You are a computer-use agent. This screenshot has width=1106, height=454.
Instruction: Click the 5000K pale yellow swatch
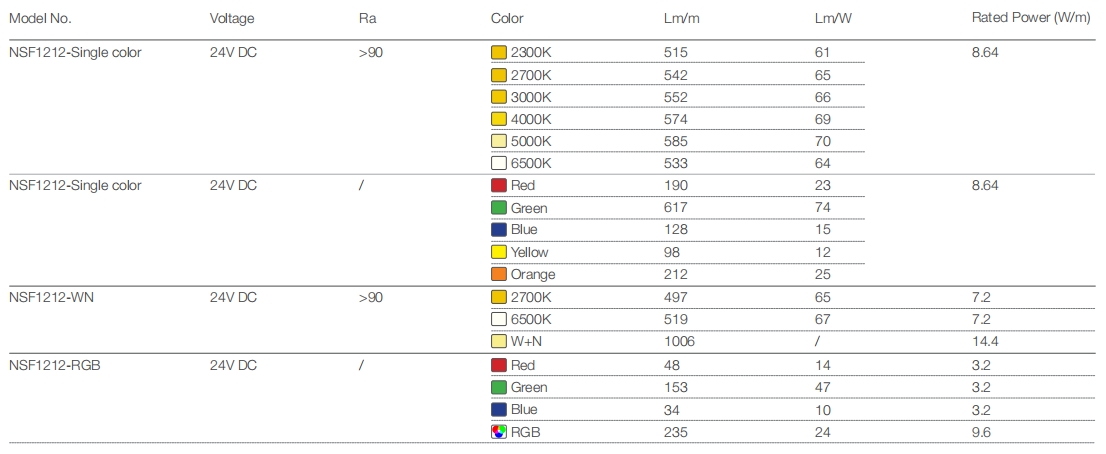tap(499, 141)
